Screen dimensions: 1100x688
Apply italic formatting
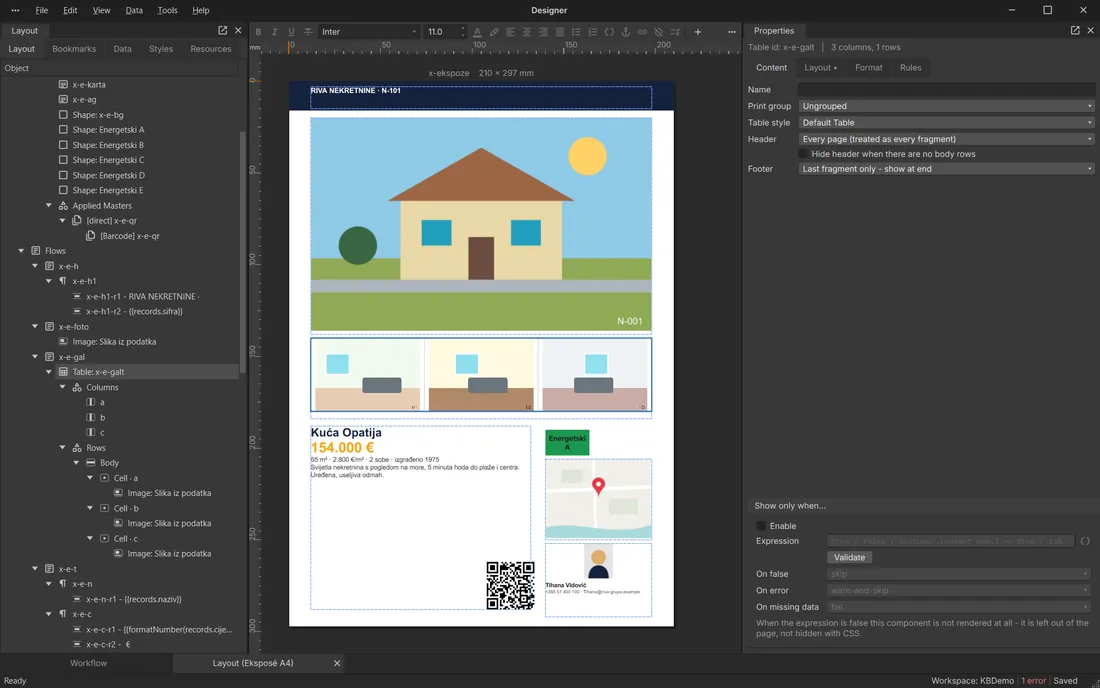(274, 32)
